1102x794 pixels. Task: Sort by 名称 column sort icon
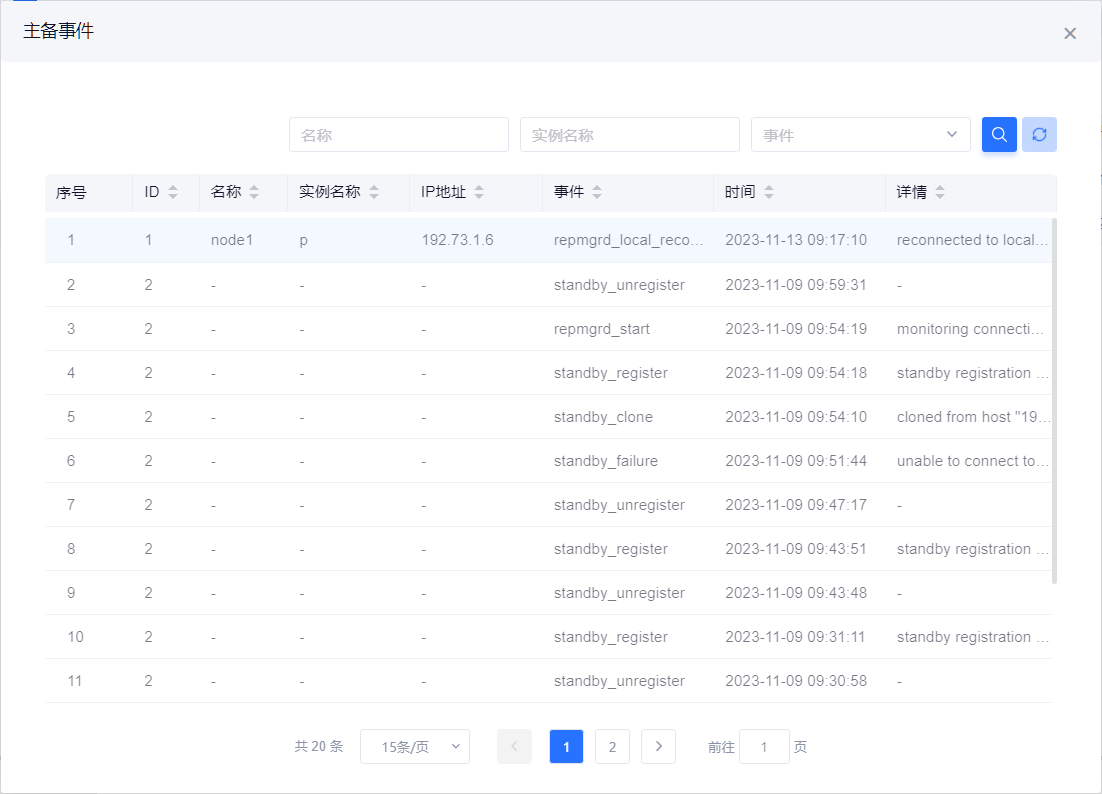point(254,192)
